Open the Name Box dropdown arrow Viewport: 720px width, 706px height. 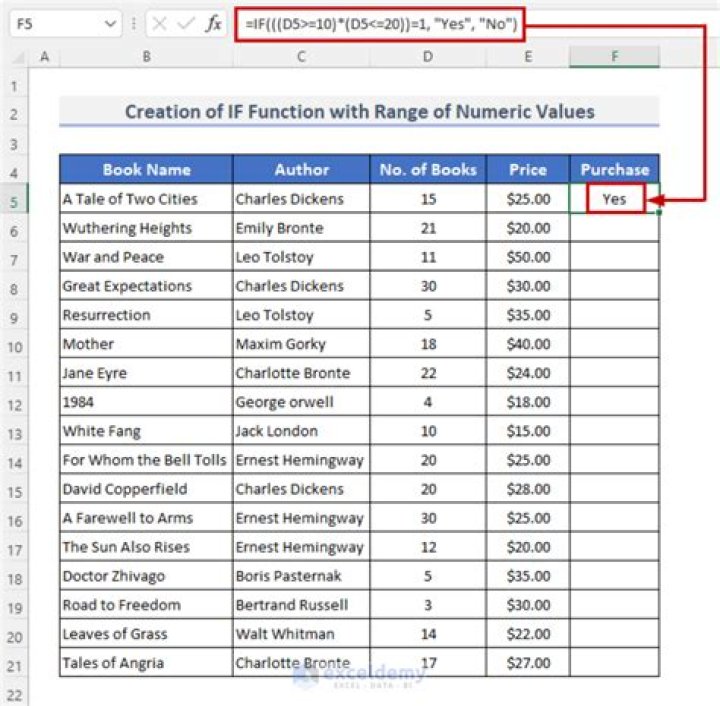[x=110, y=23]
